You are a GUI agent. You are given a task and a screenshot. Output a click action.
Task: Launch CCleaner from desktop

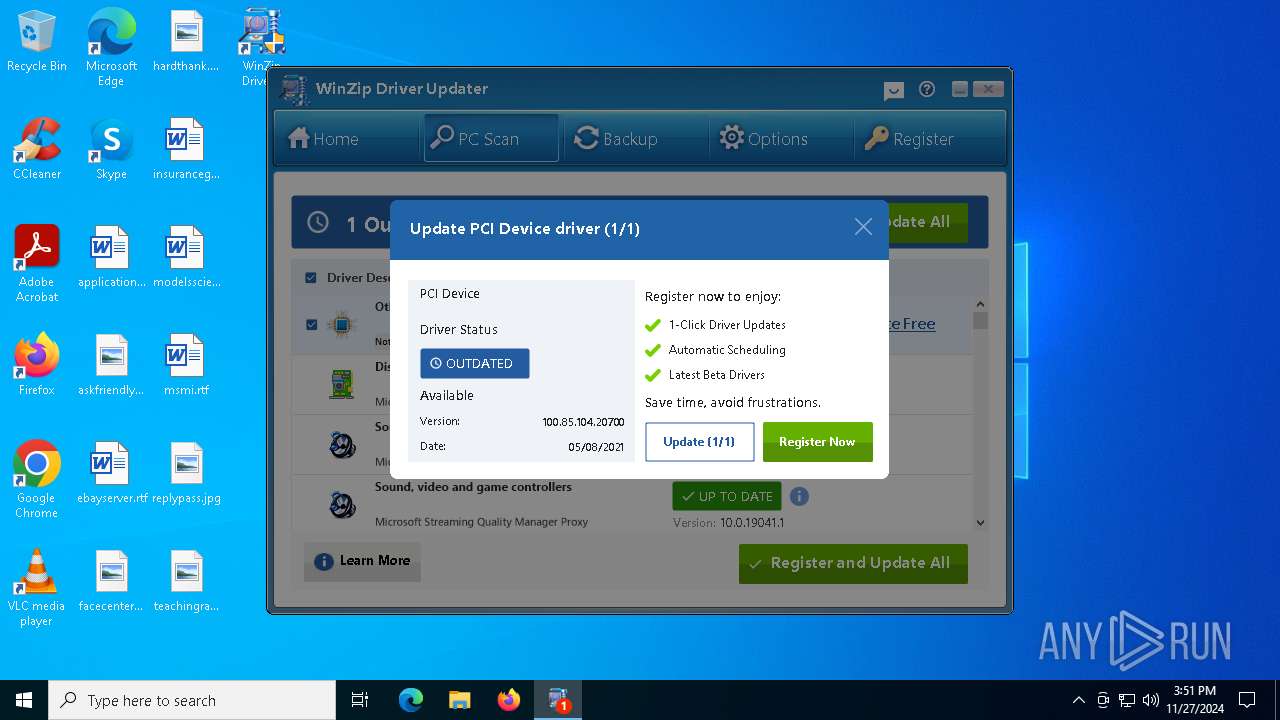click(37, 149)
